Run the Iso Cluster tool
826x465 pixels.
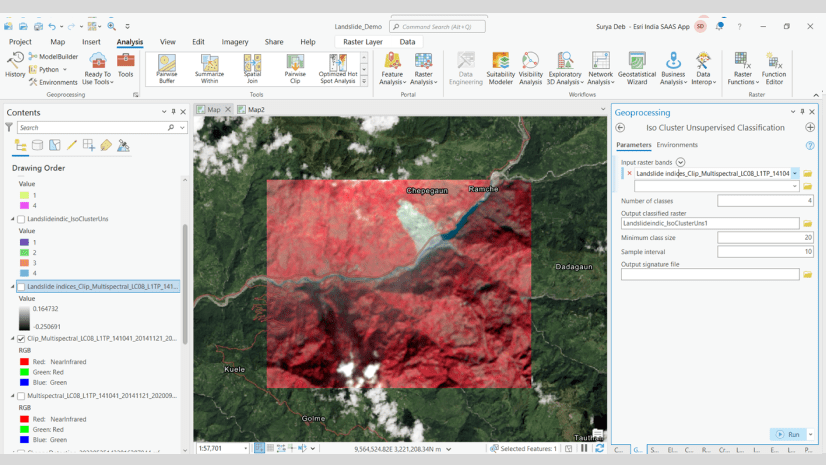pyautogui.click(x=788, y=434)
